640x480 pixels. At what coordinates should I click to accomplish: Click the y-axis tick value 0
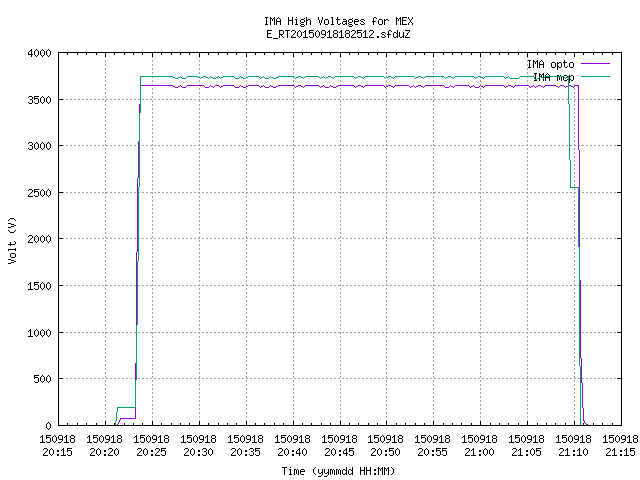[x=49, y=426]
